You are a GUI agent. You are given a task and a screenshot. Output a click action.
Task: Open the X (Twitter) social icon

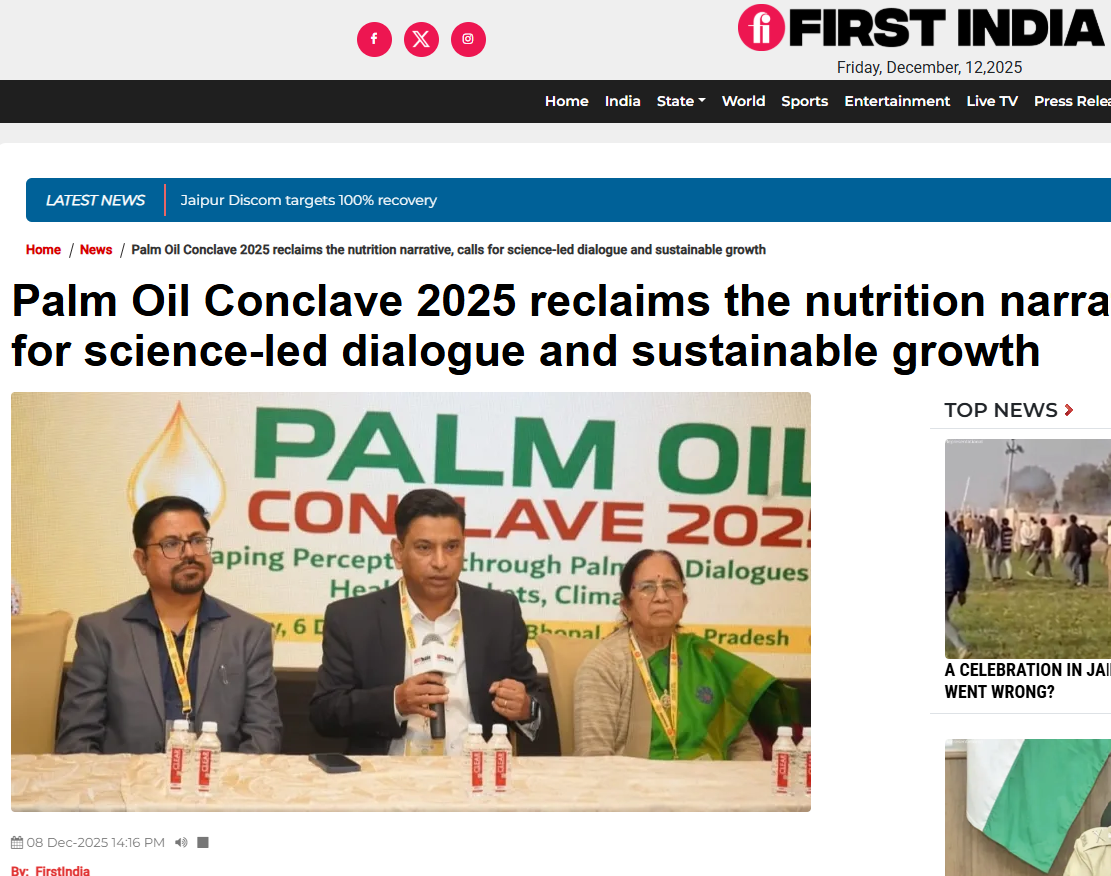421,39
